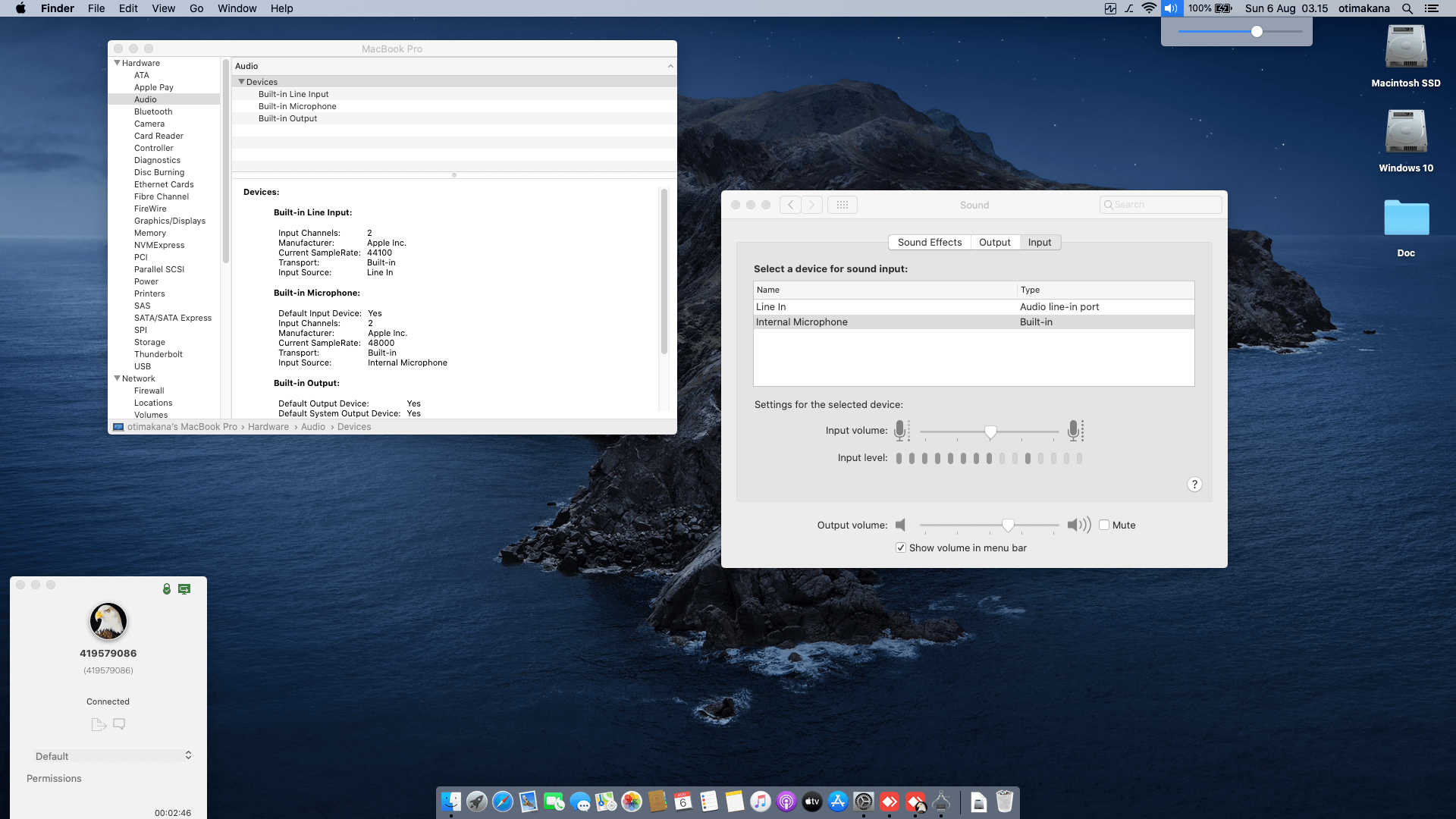Open Podcasts in the Dock
This screenshot has width=1456, height=819.
point(786,802)
